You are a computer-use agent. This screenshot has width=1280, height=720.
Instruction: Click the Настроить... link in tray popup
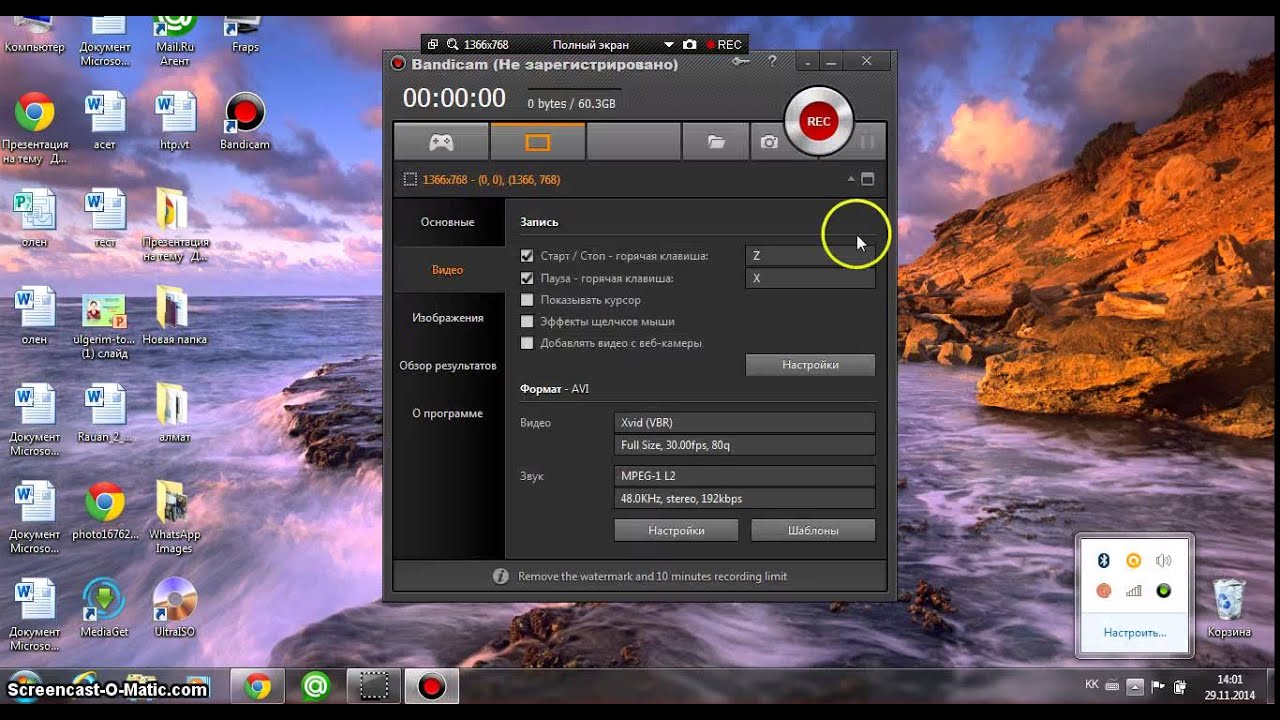1135,633
